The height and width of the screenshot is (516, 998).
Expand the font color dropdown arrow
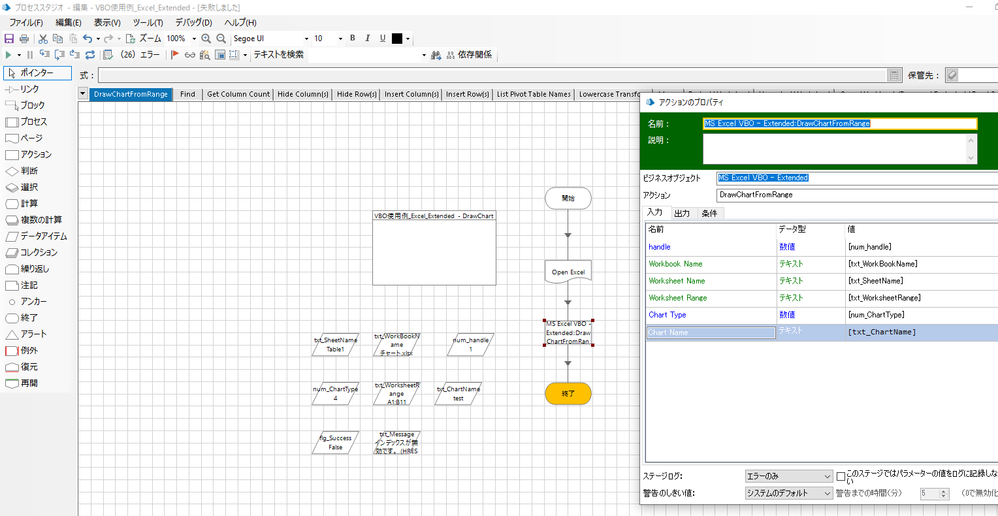(x=407, y=38)
